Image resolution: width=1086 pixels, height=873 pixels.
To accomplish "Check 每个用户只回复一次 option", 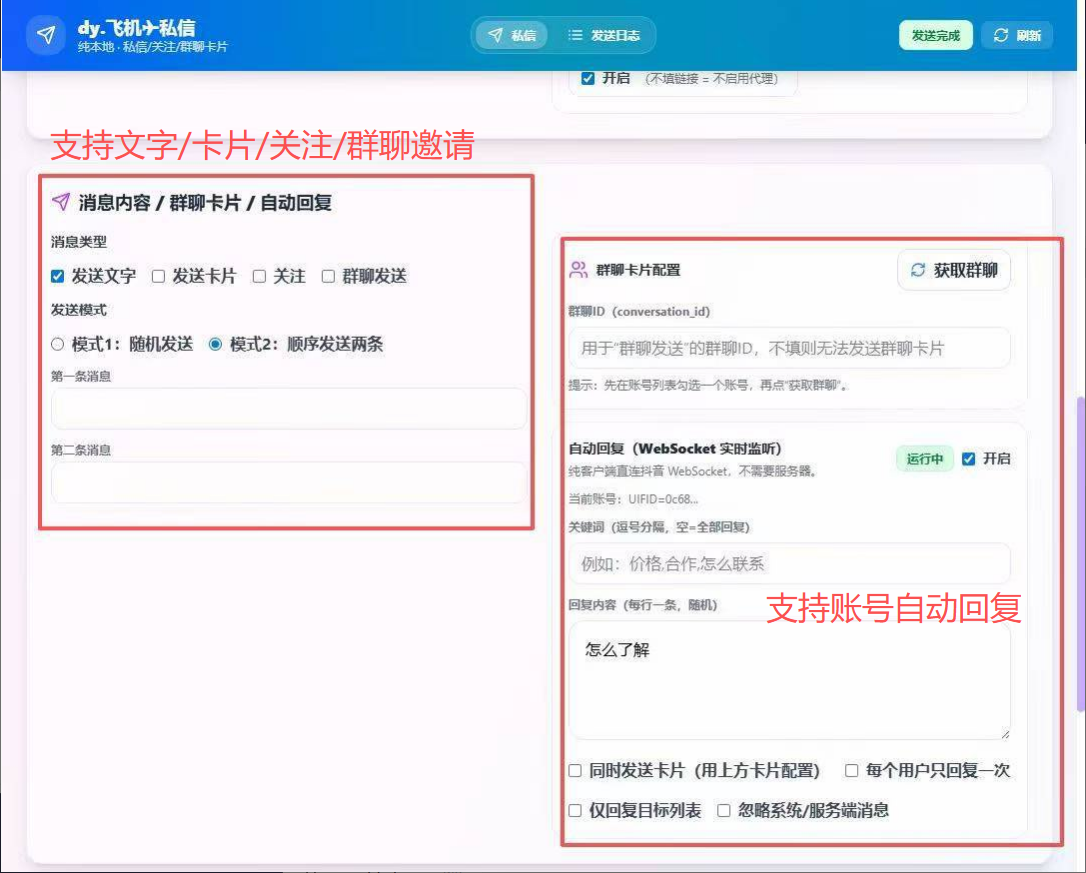I will [852, 771].
